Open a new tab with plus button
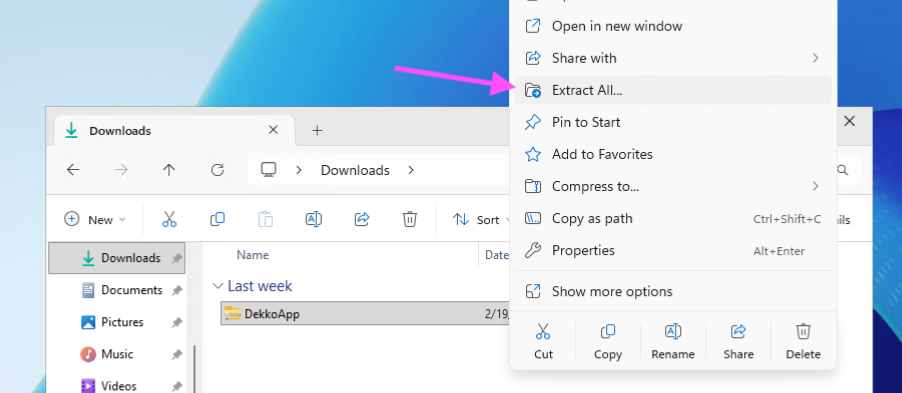902x393 pixels. pos(317,131)
